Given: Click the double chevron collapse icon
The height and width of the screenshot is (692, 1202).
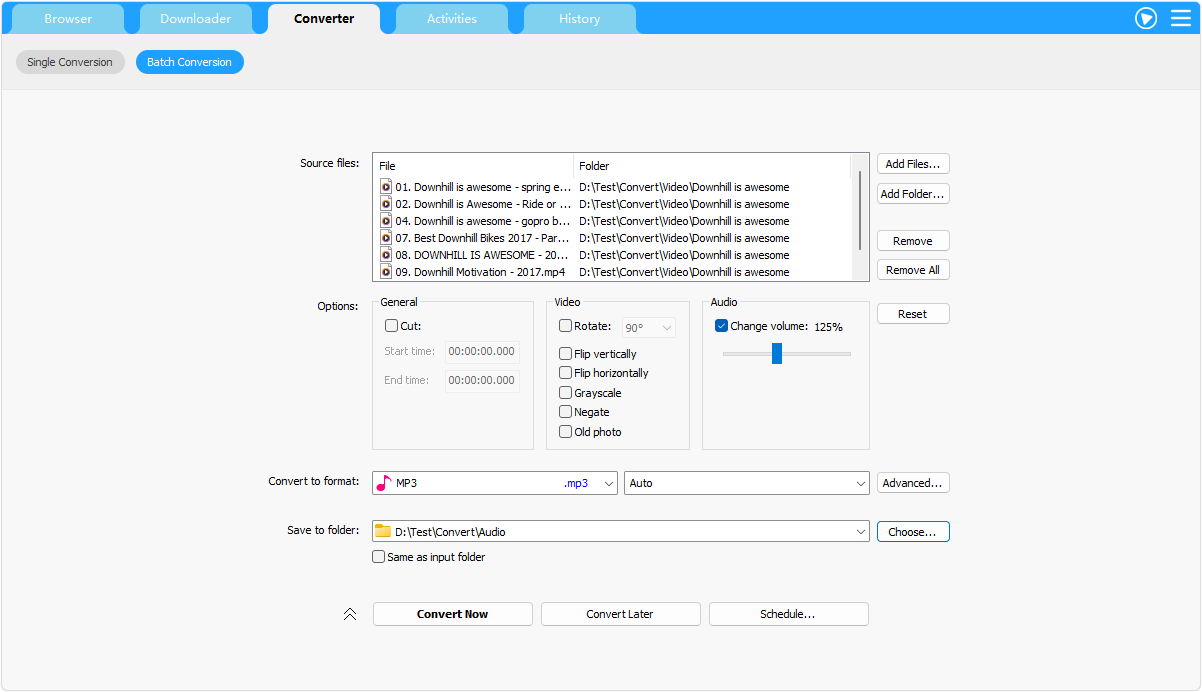Looking at the screenshot, I should click(x=350, y=614).
